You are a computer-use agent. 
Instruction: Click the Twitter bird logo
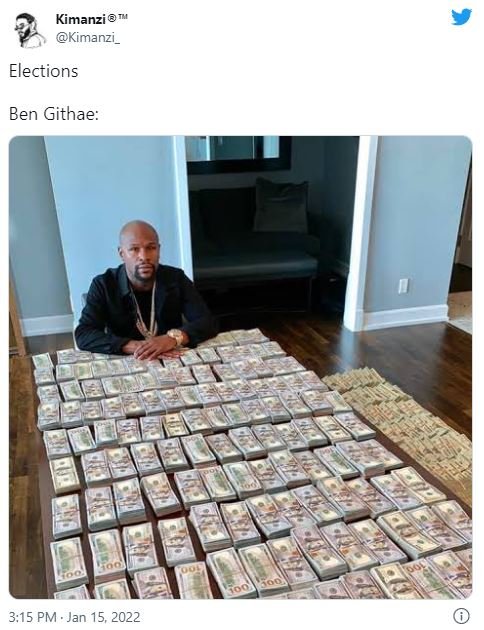461,17
